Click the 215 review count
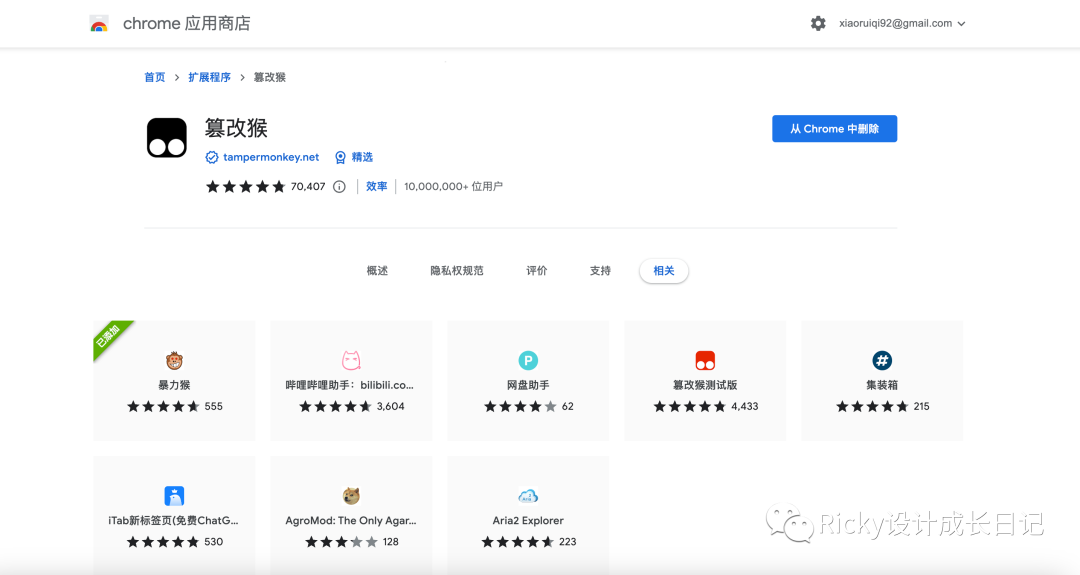This screenshot has width=1080, height=575. [x=922, y=406]
